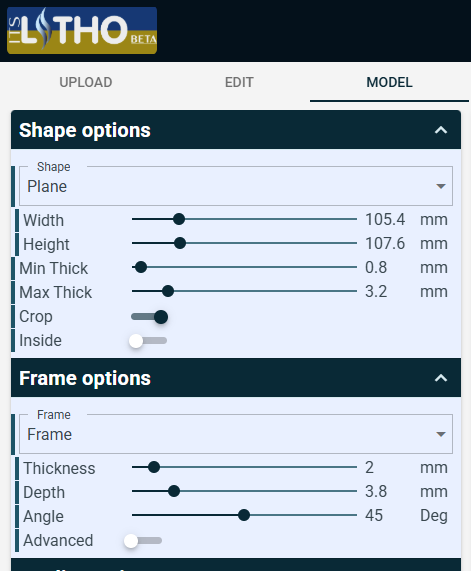Click the Max Thick slider knob
471x571 pixels.
(168, 291)
